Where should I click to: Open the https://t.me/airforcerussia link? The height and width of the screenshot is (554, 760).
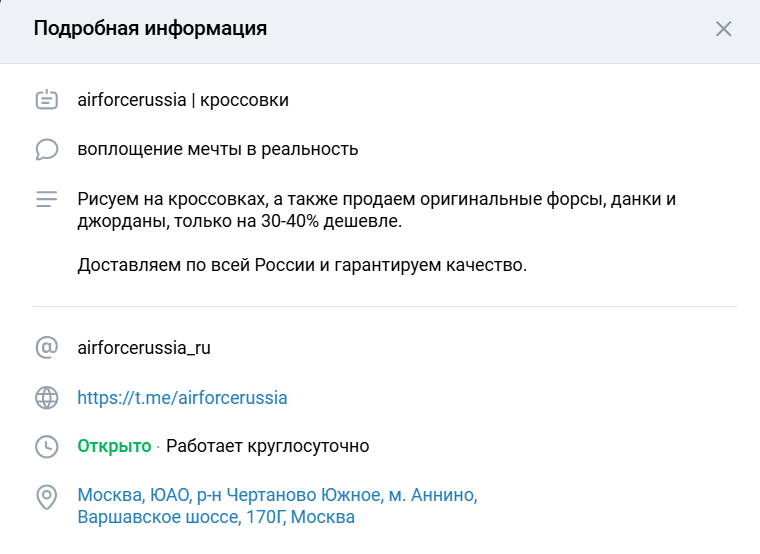[182, 397]
